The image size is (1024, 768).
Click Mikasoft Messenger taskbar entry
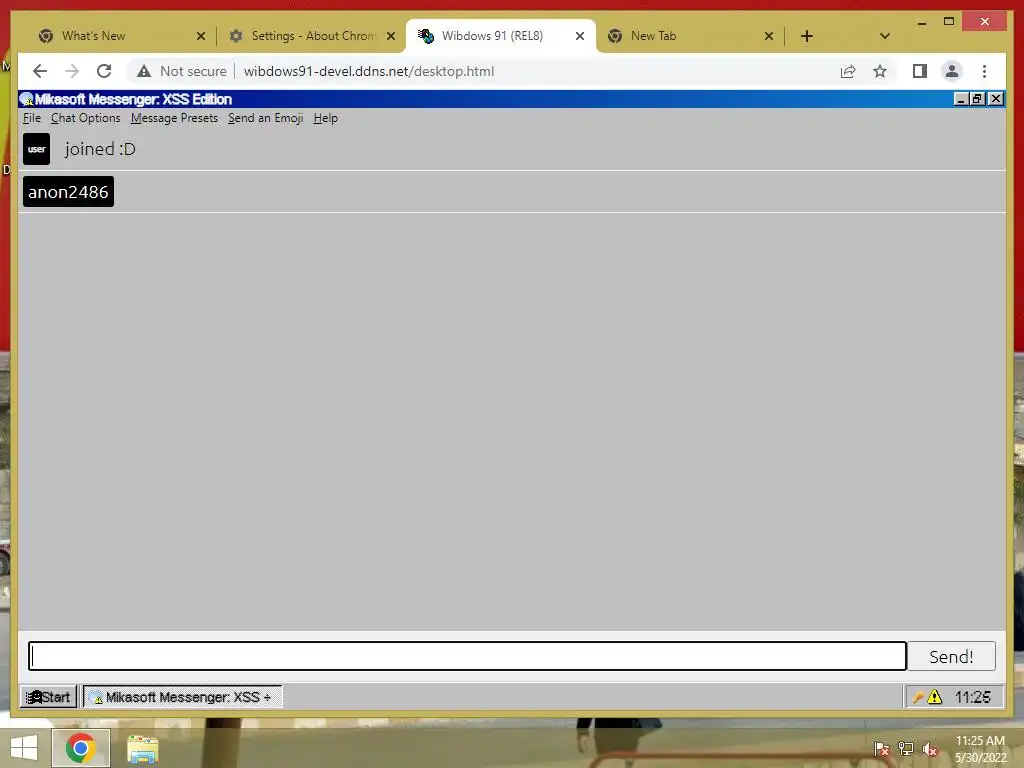(183, 697)
